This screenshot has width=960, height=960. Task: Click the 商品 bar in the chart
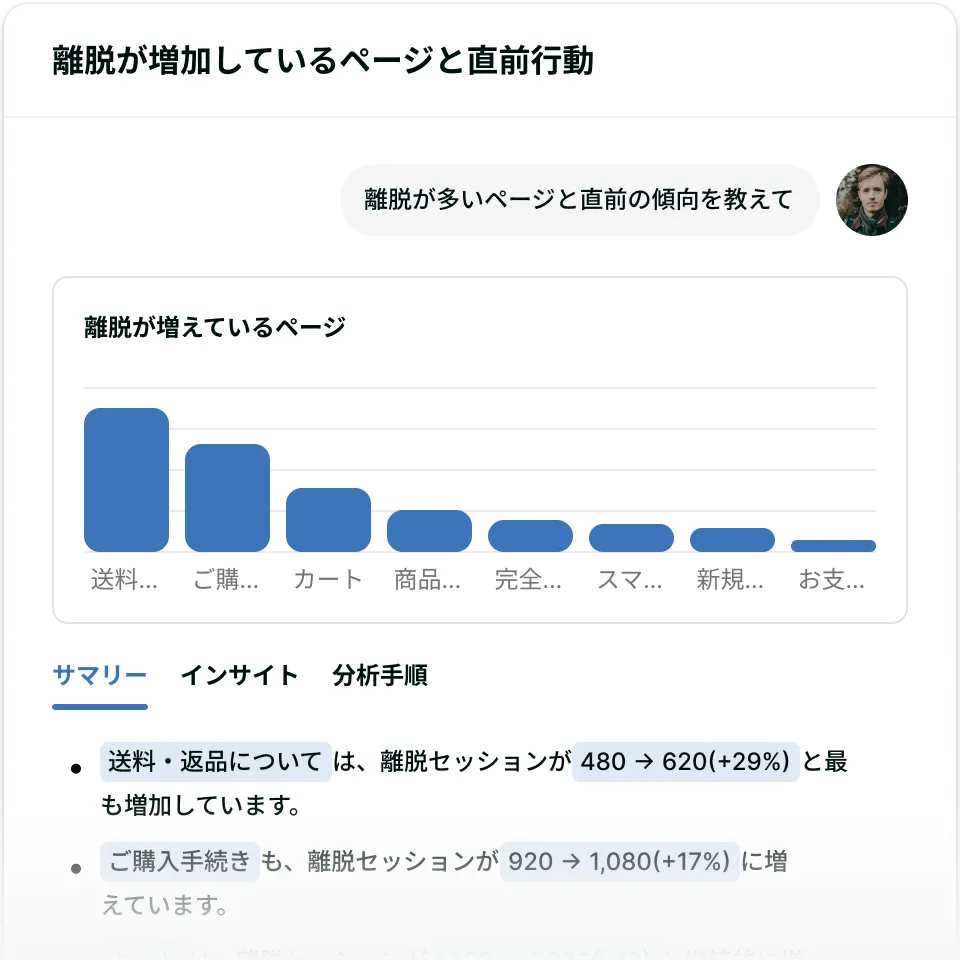(429, 531)
